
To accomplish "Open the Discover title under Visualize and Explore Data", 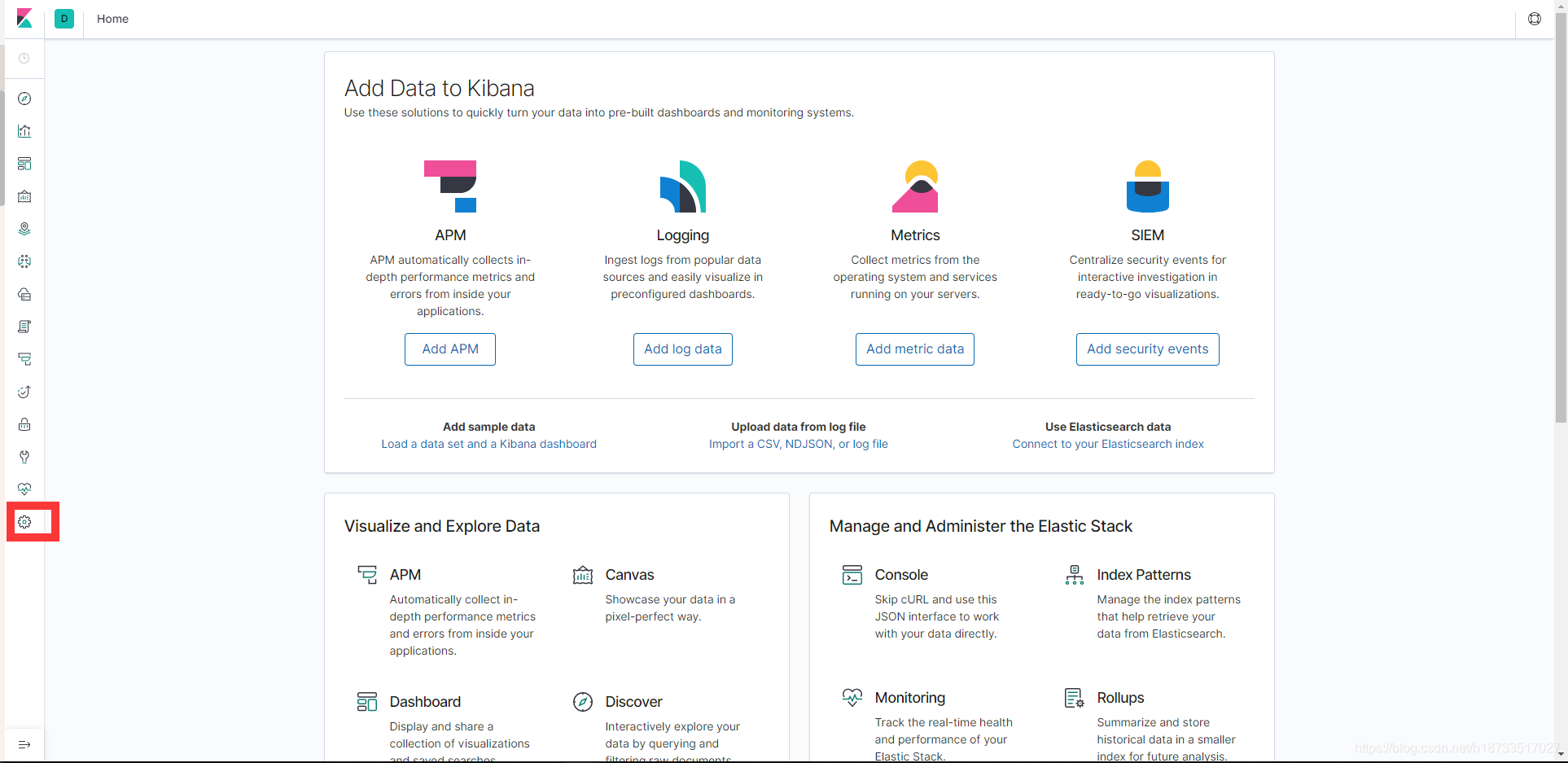I will point(633,702).
